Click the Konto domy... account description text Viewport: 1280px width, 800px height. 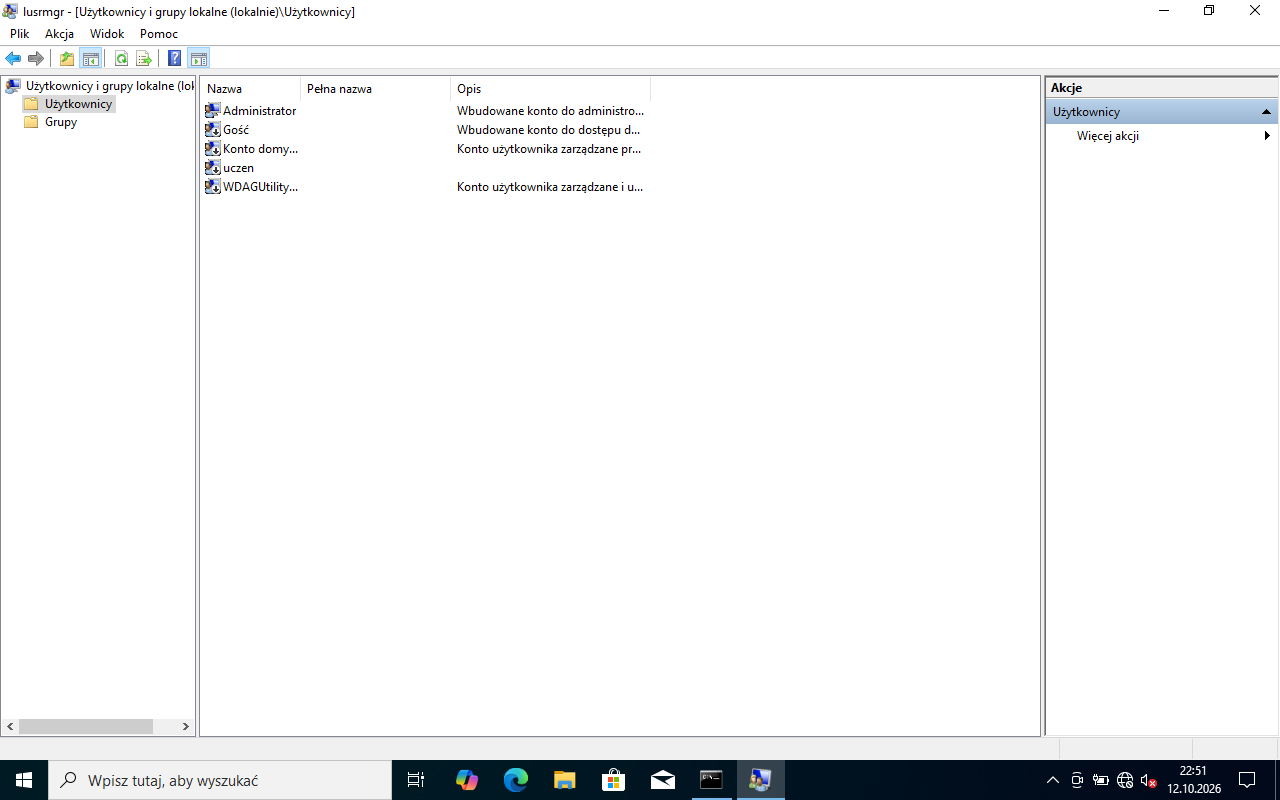tap(549, 149)
